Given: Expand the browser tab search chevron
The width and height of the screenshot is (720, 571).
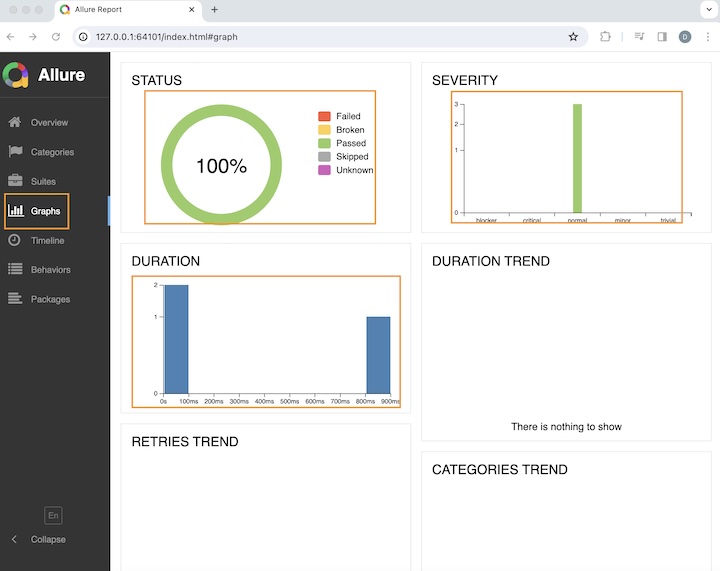Looking at the screenshot, I should (x=705, y=10).
